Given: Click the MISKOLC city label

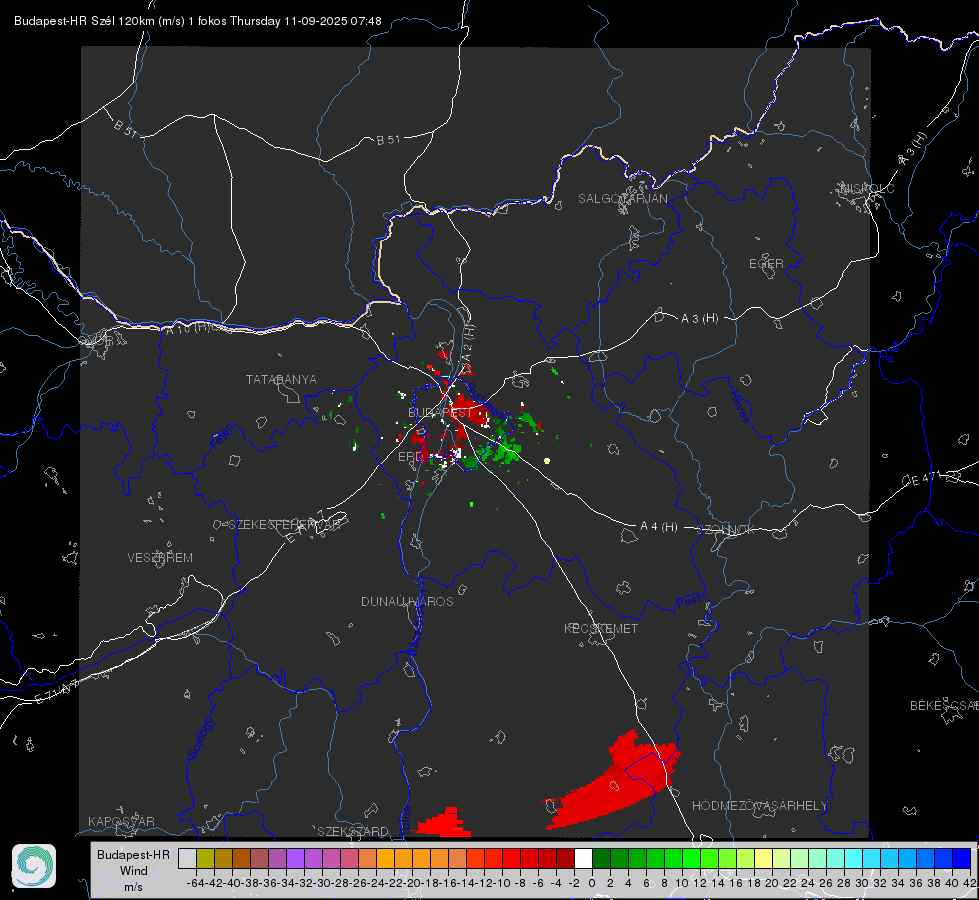Looking at the screenshot, I should pos(867,188).
